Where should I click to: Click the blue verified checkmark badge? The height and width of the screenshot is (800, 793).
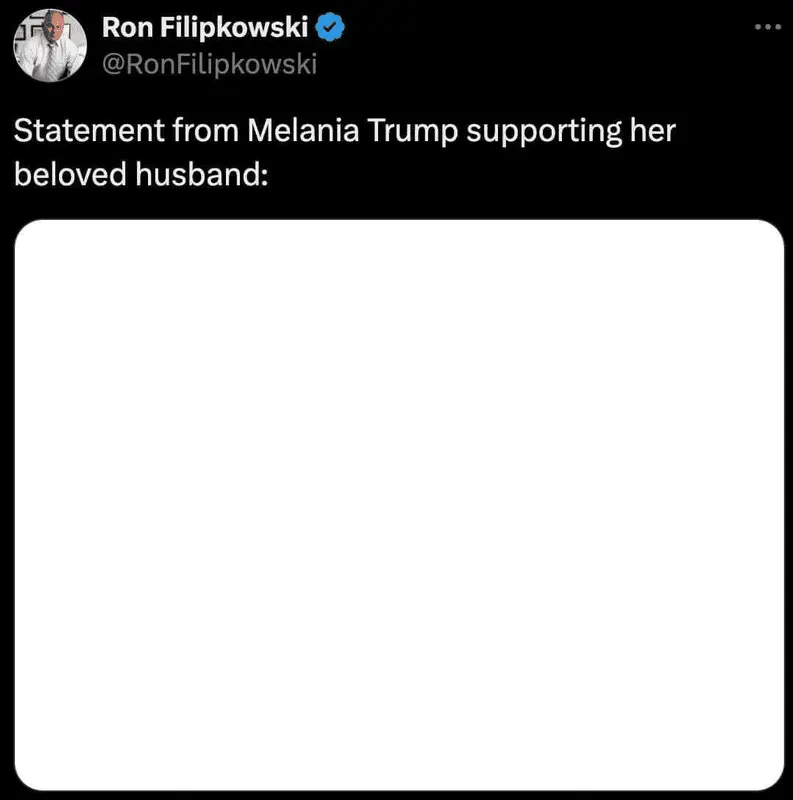[x=332, y=29]
